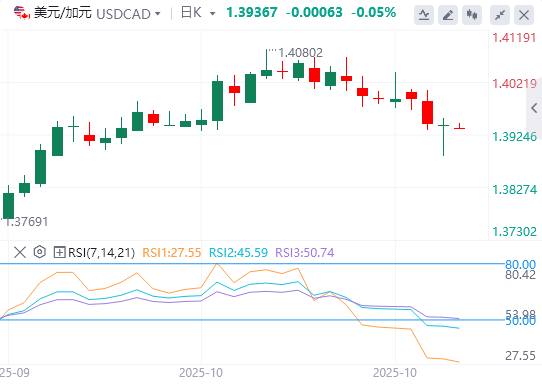Open RSI indicator settings hexagon icon
542x385 pixels.
click(40, 252)
